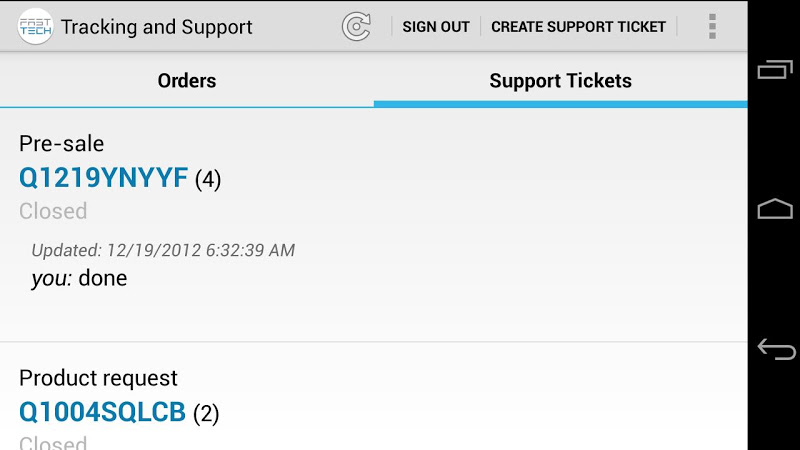Tap the Closed status under Q1219YNYYF
The width and height of the screenshot is (800, 450).
53,211
